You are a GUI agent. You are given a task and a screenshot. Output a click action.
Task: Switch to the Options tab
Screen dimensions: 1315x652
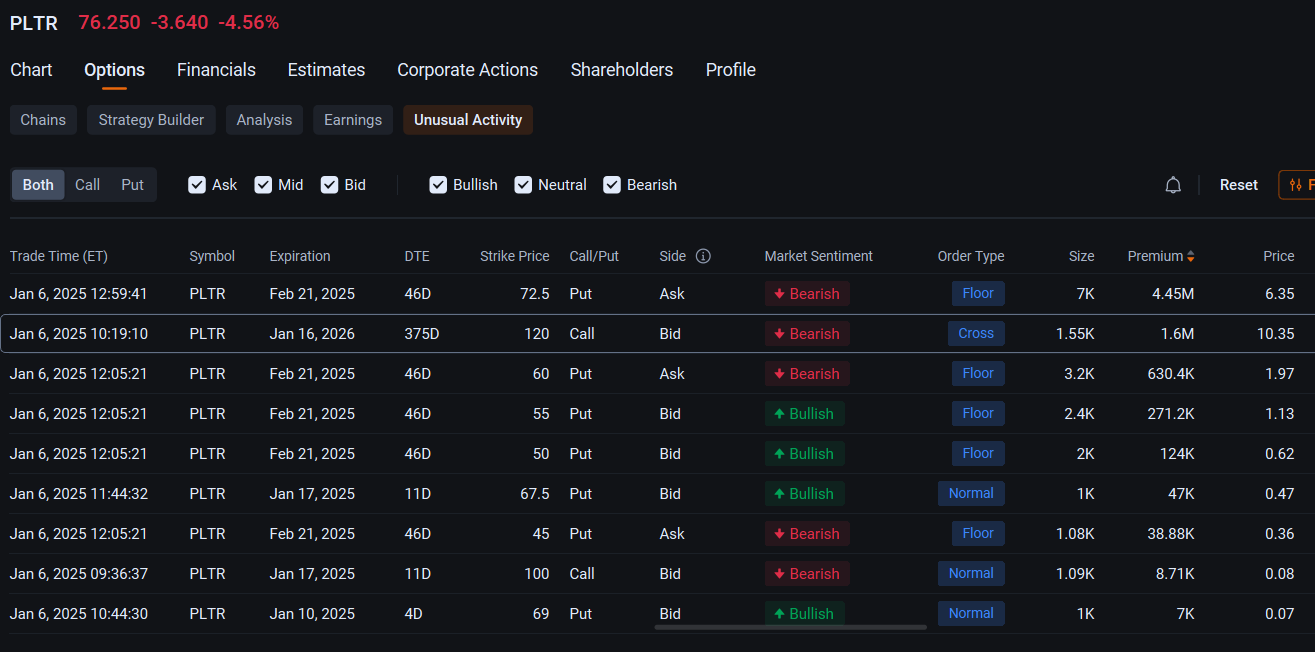(x=114, y=70)
